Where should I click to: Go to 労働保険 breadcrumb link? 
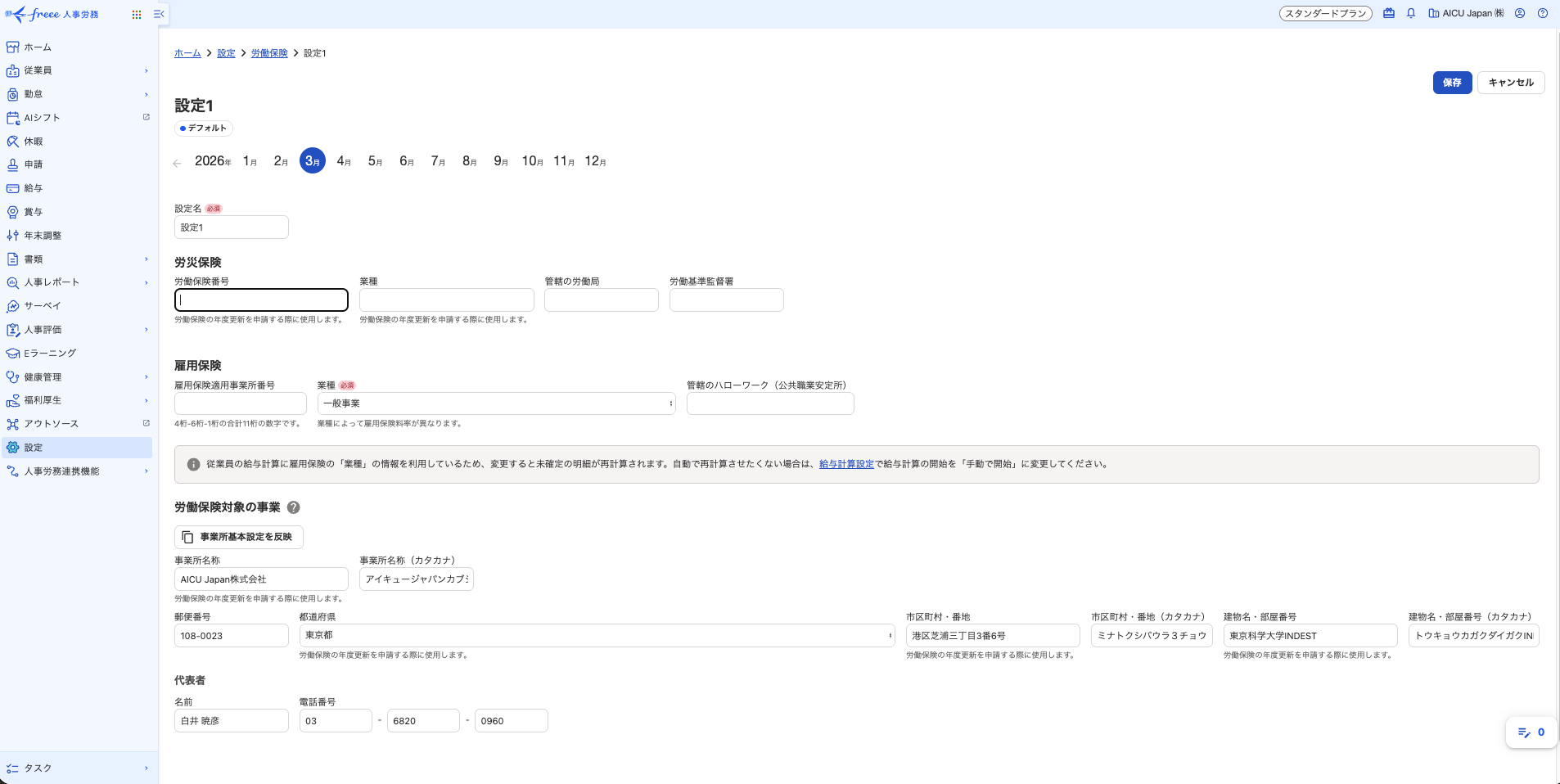click(269, 53)
